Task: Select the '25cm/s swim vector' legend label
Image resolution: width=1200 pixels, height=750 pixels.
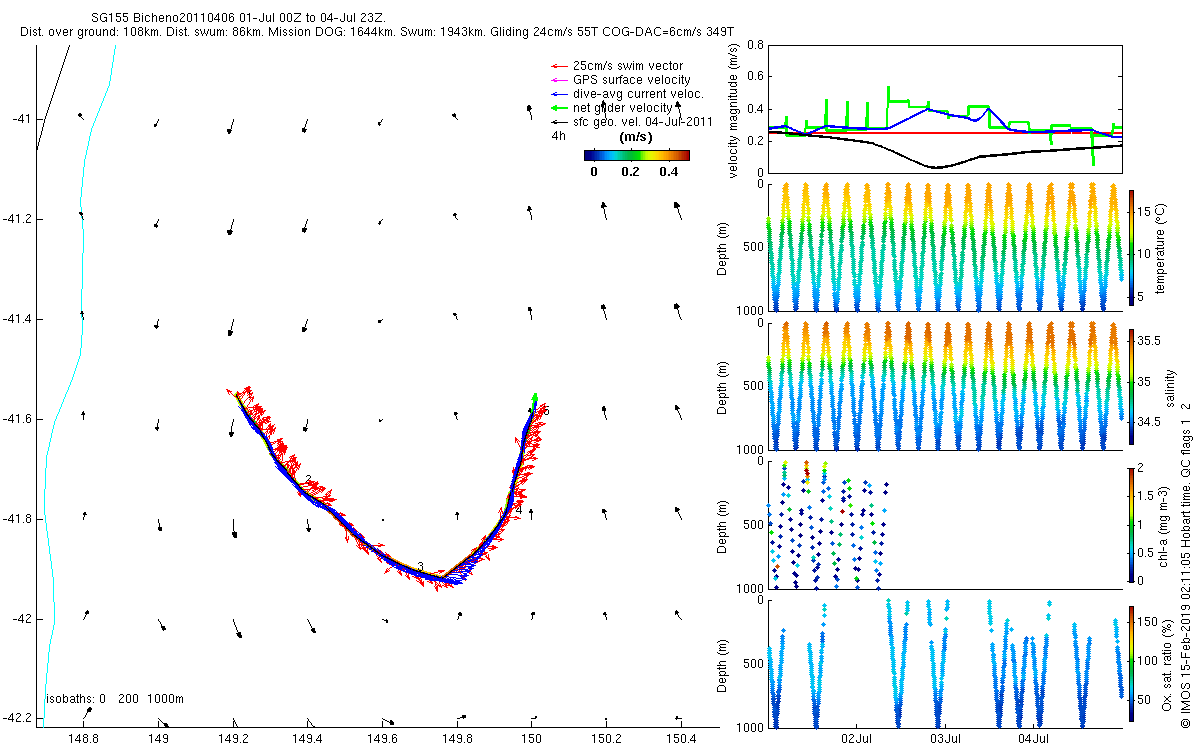Action: 627,66
